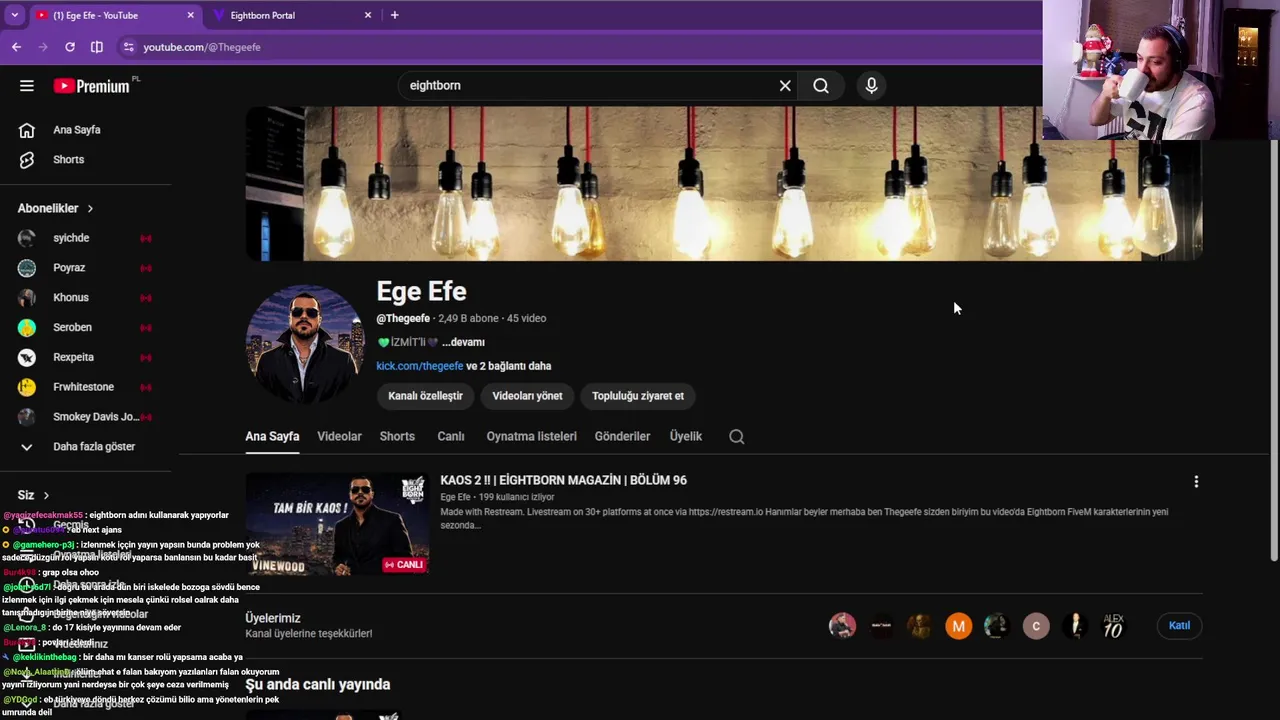This screenshot has height=720, width=1280.
Task: Click the page vertical scrollbar
Action: 1274,350
